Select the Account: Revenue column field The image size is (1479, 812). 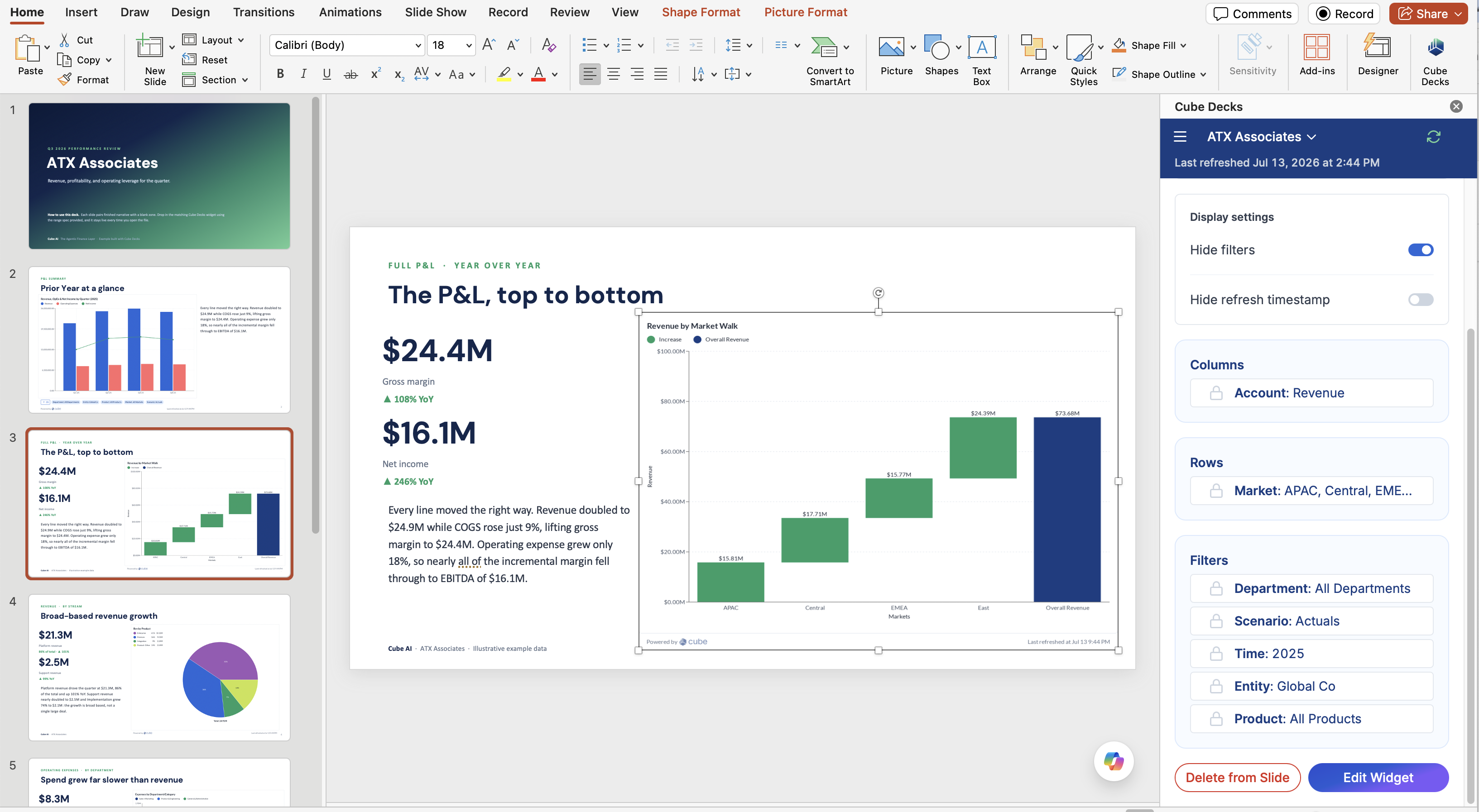pos(1311,393)
